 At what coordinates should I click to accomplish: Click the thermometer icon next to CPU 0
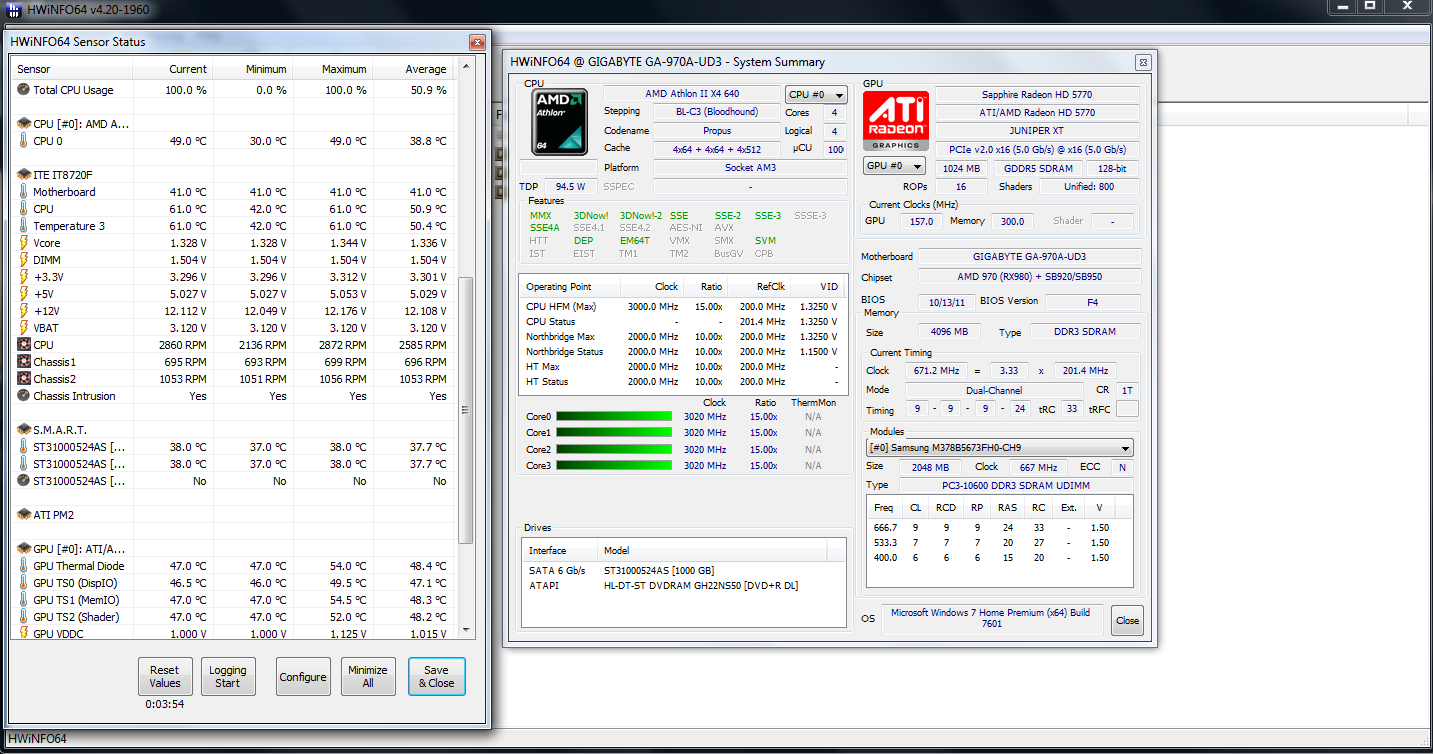click(x=24, y=141)
